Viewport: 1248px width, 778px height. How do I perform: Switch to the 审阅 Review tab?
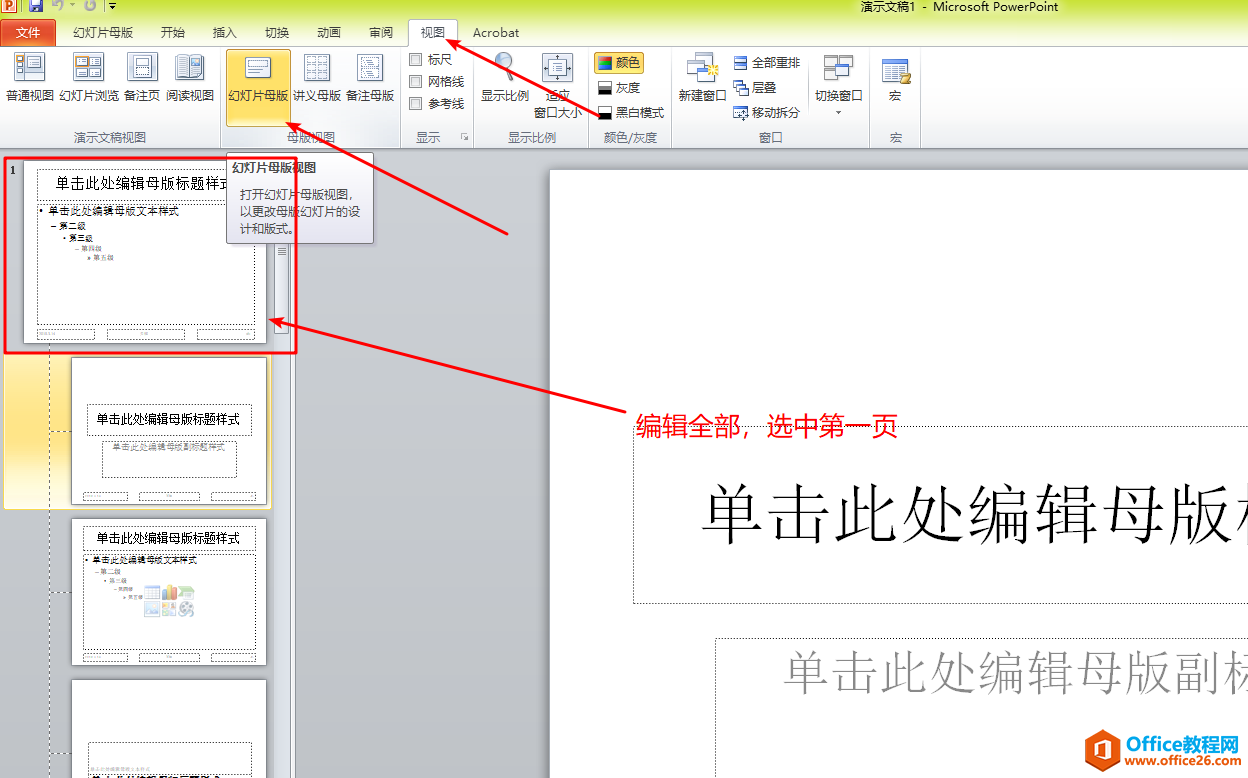381,33
